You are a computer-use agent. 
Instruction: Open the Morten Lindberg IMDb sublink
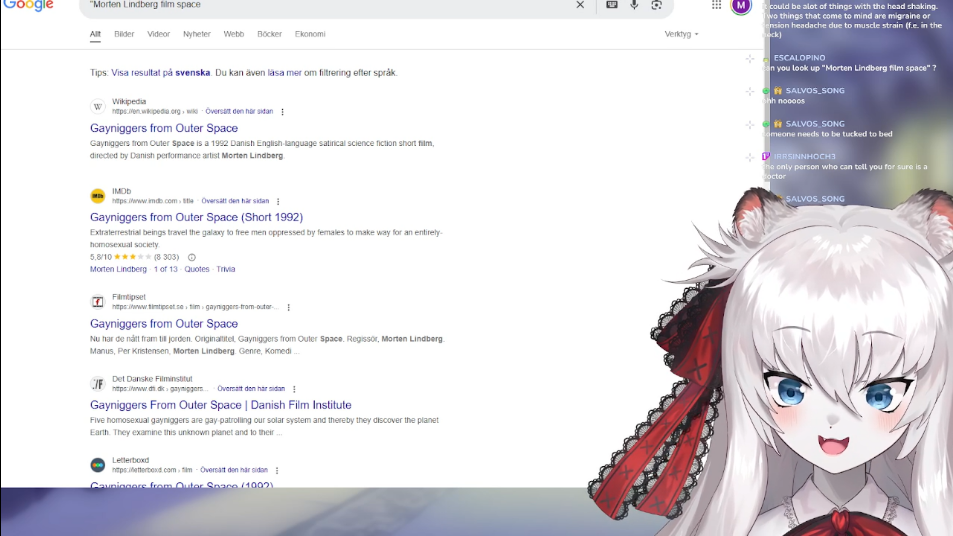pyautogui.click(x=119, y=269)
